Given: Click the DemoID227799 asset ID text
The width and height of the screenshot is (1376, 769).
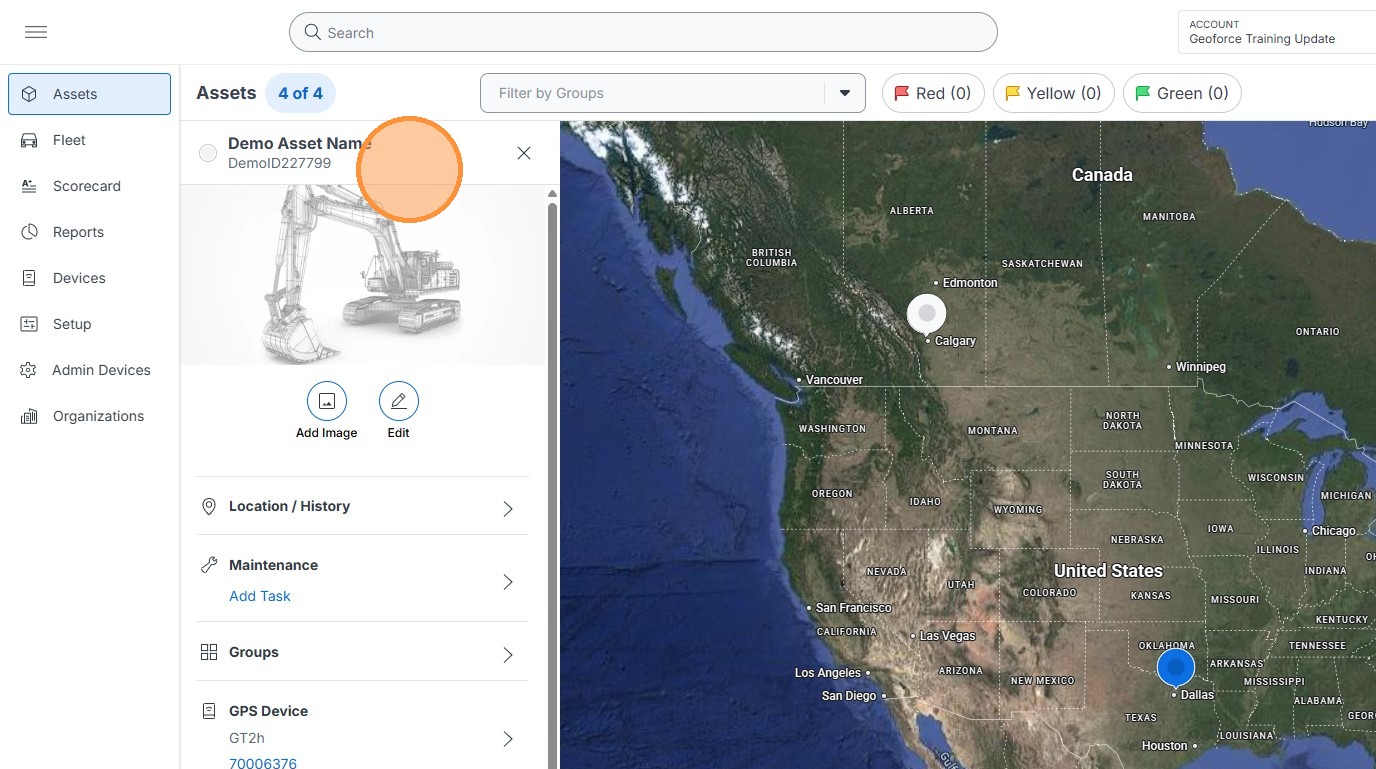Looking at the screenshot, I should tap(279, 163).
